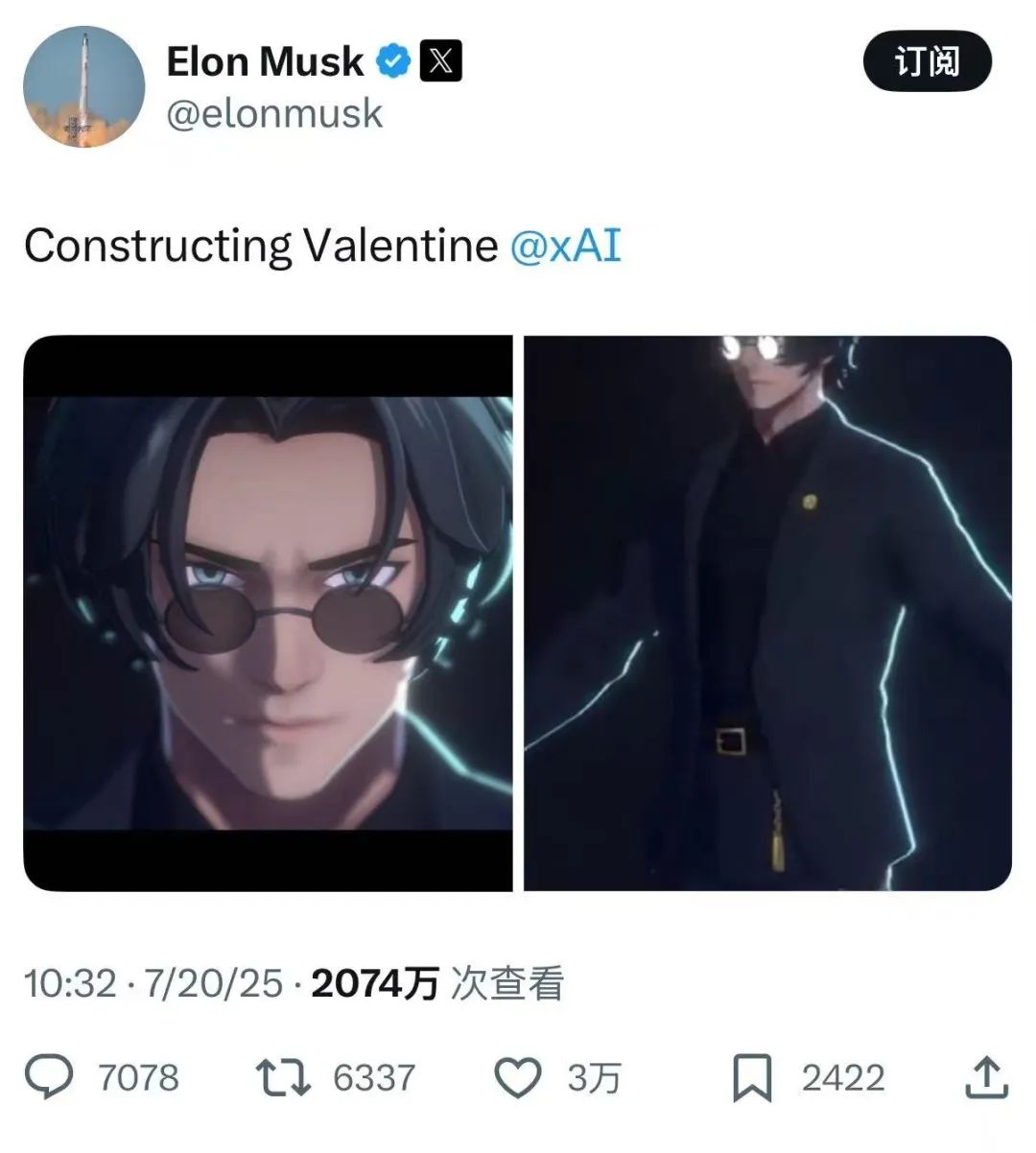Click the X affiliate badge icon
Screen dimensions: 1036x1153
440,61
